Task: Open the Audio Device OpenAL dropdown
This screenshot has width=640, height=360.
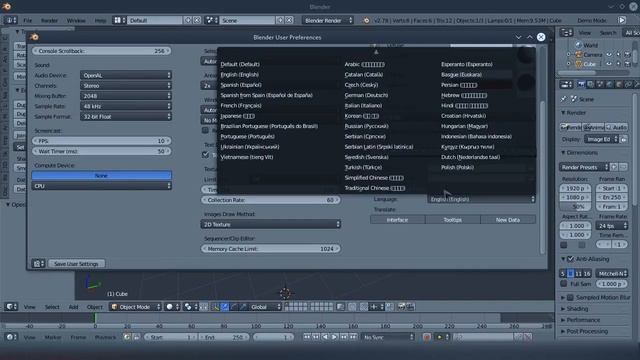Action: (126, 75)
